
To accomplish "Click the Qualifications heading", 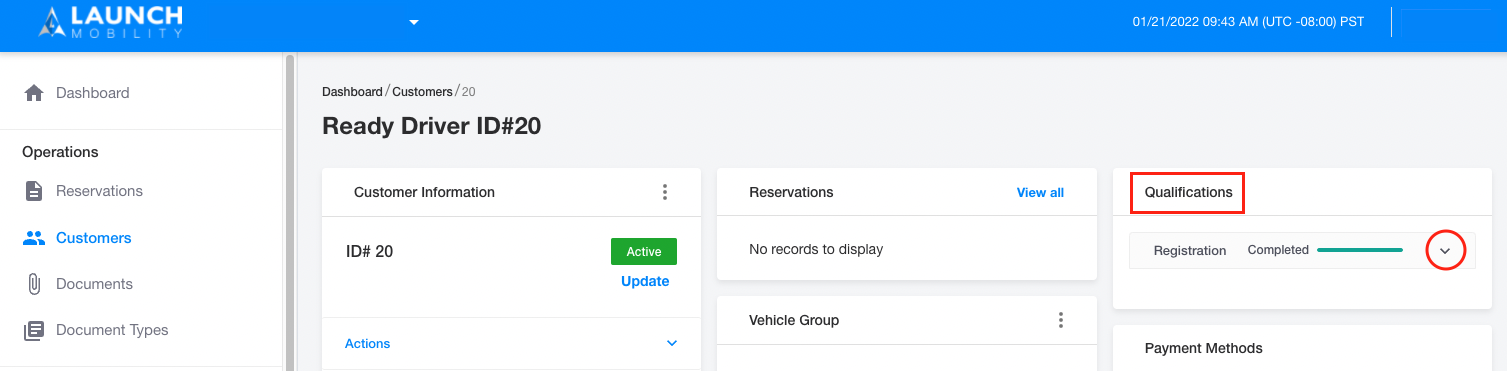I will tap(1189, 192).
